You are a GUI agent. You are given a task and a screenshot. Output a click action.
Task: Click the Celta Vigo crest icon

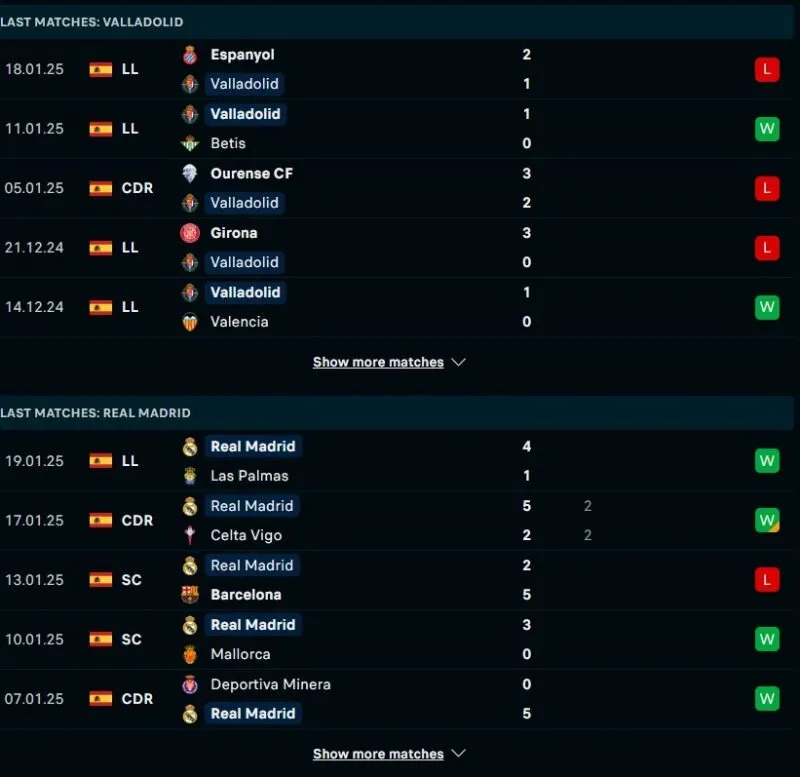(190, 535)
